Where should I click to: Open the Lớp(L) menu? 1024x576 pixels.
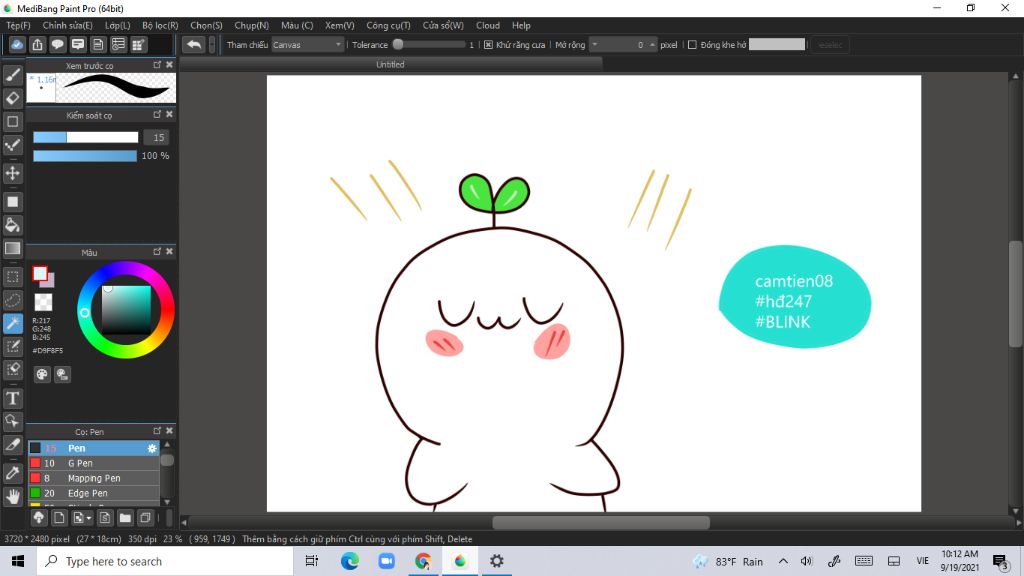pyautogui.click(x=118, y=25)
